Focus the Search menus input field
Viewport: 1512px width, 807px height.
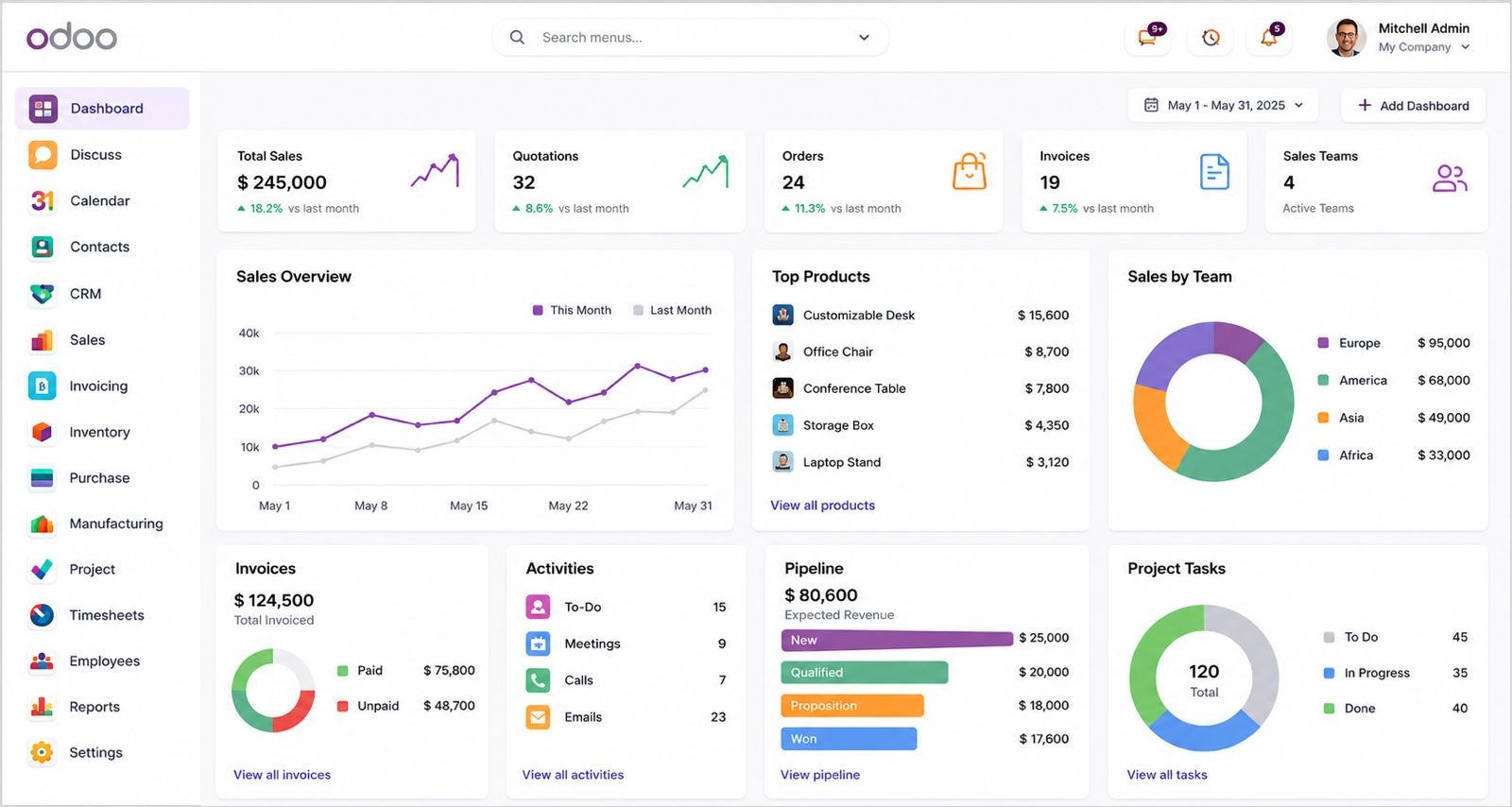[x=690, y=38]
